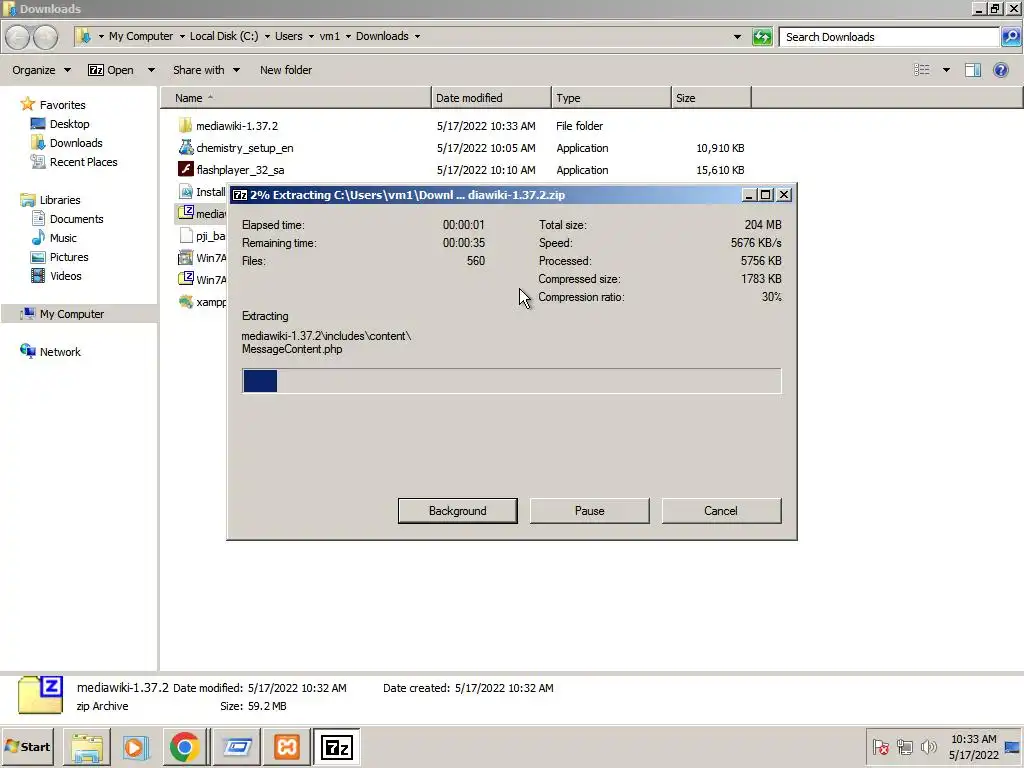Open Videos library

pyautogui.click(x=66, y=276)
